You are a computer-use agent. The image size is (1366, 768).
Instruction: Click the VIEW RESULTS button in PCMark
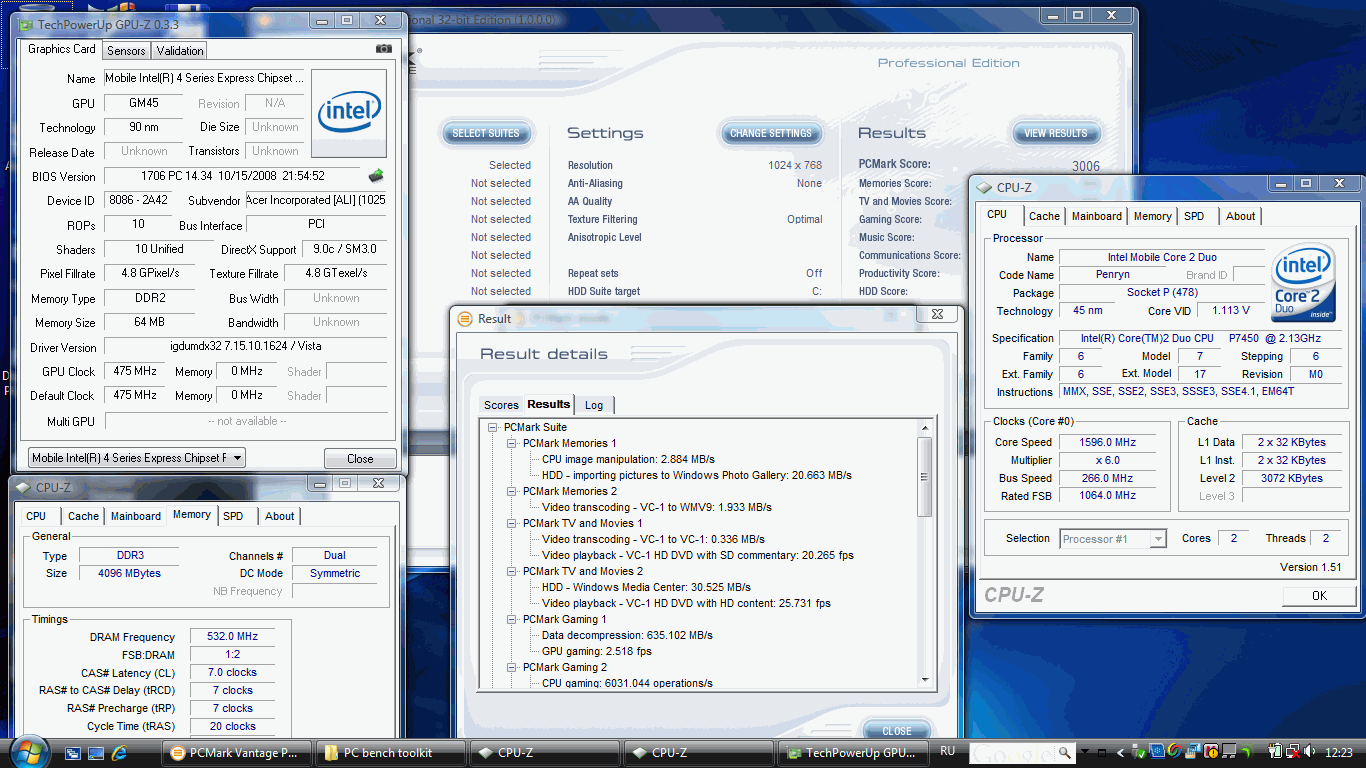coord(1056,133)
